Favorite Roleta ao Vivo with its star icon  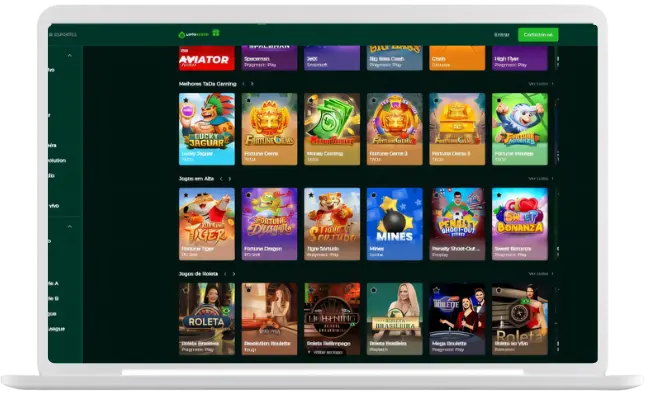pos(499,290)
